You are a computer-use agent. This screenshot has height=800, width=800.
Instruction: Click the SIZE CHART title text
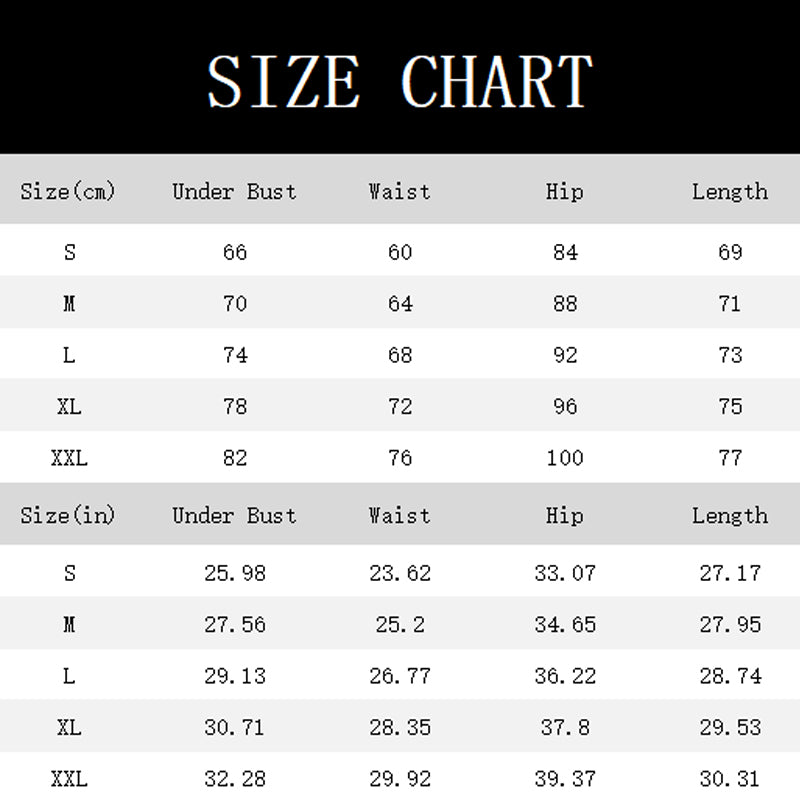[400, 81]
